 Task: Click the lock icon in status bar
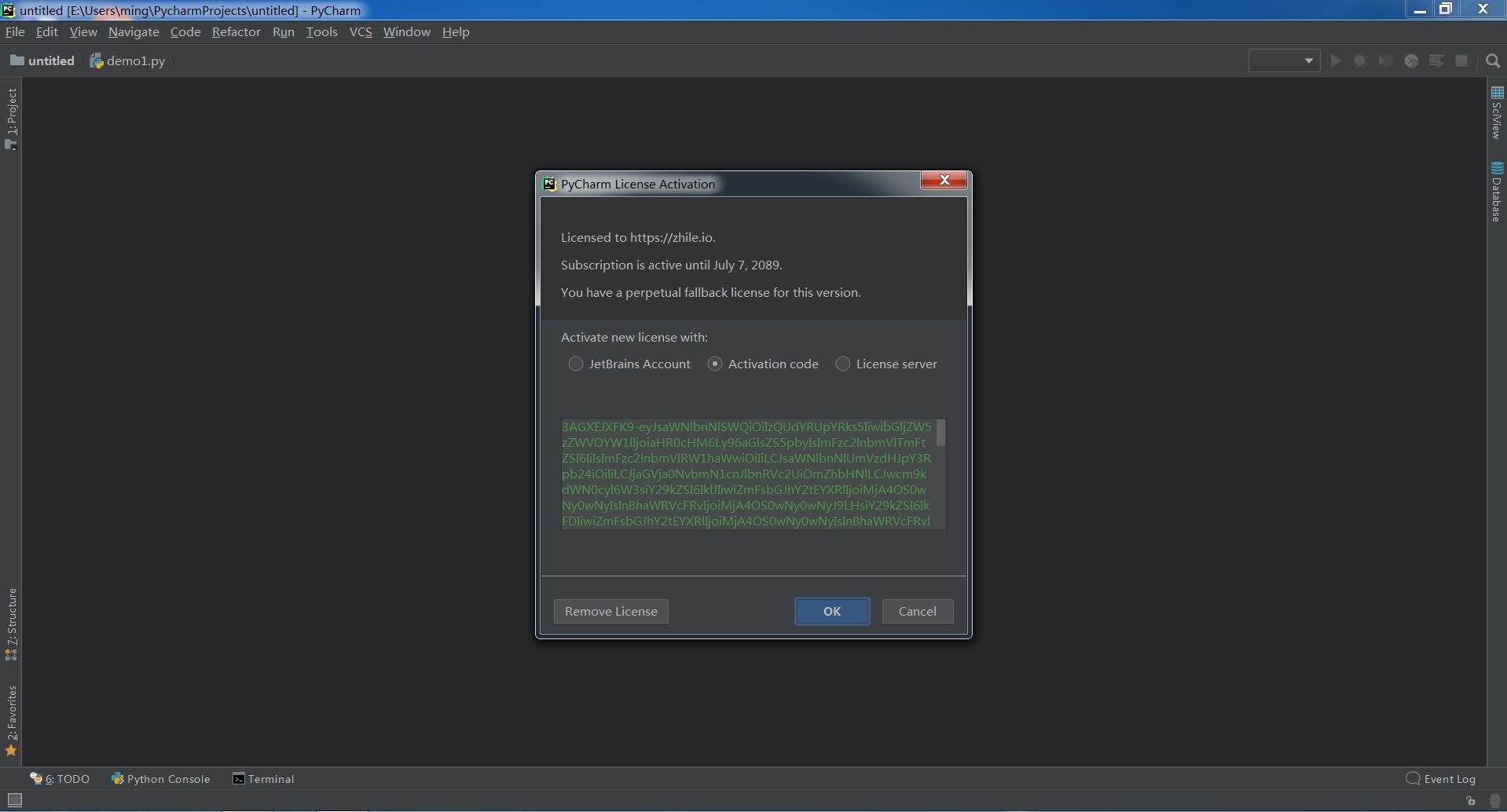[x=1470, y=801]
